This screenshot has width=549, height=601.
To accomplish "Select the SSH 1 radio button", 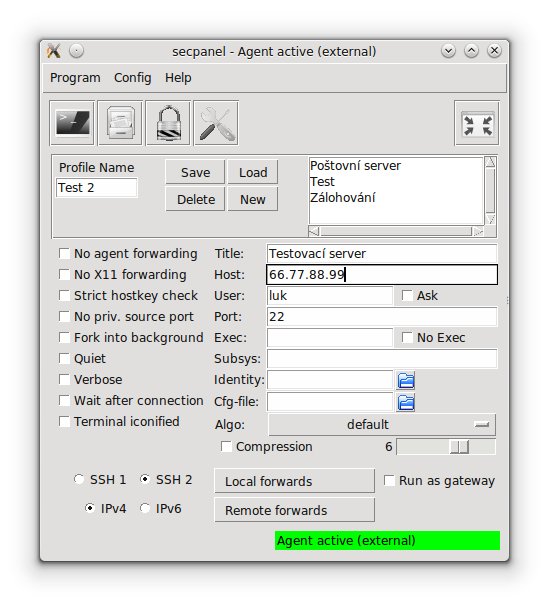I will 79,479.
